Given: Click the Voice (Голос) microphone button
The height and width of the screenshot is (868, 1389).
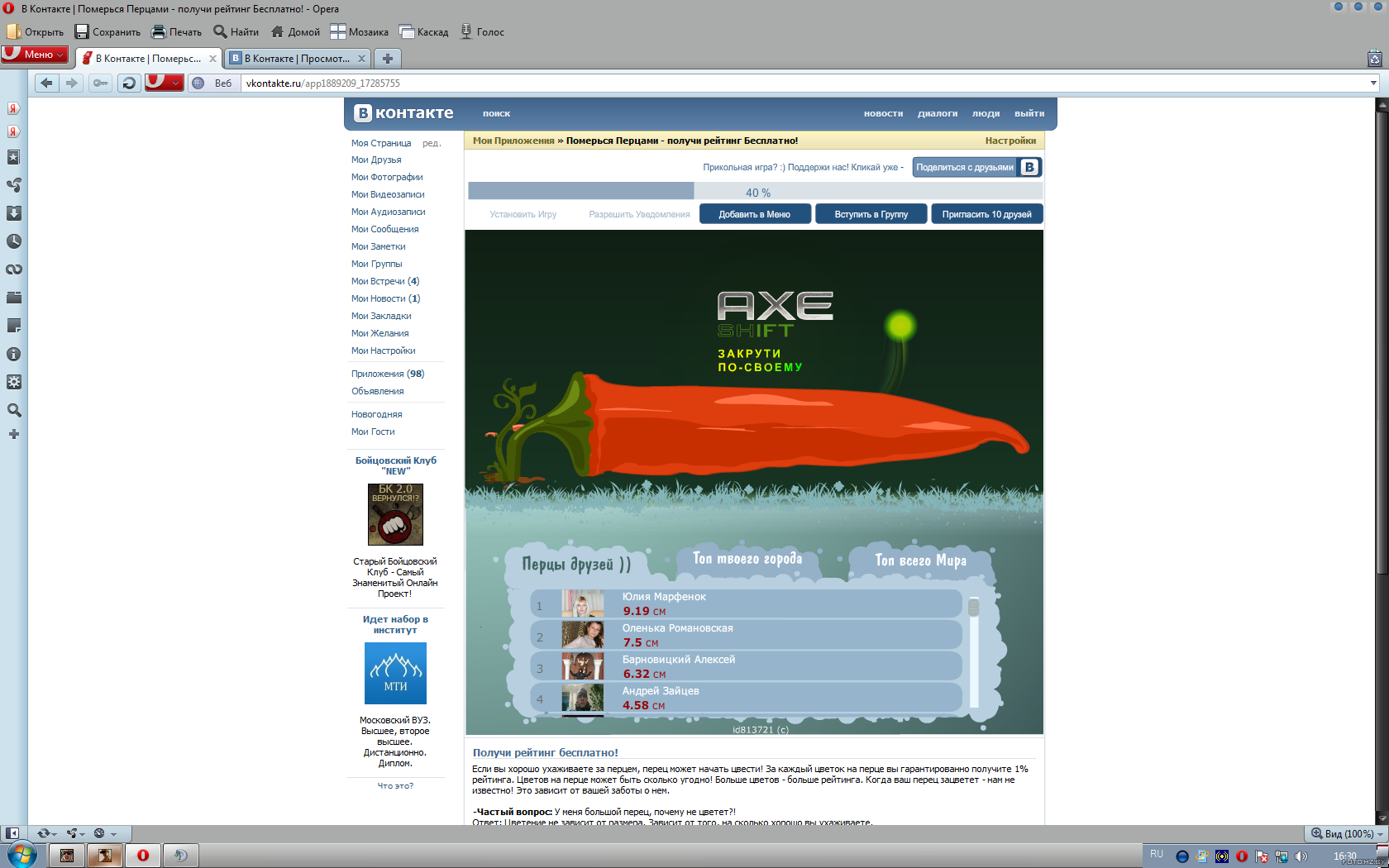Looking at the screenshot, I should tap(483, 32).
